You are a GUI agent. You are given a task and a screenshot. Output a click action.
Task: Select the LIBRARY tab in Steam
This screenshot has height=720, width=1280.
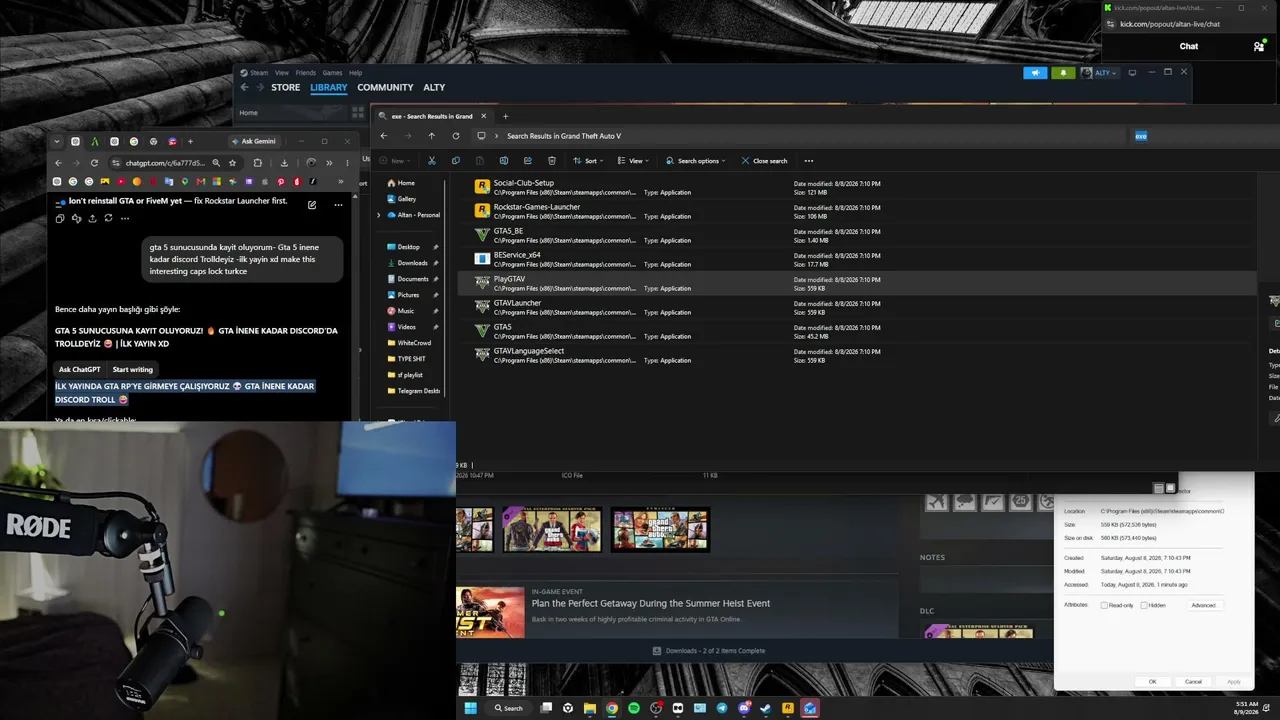[328, 88]
